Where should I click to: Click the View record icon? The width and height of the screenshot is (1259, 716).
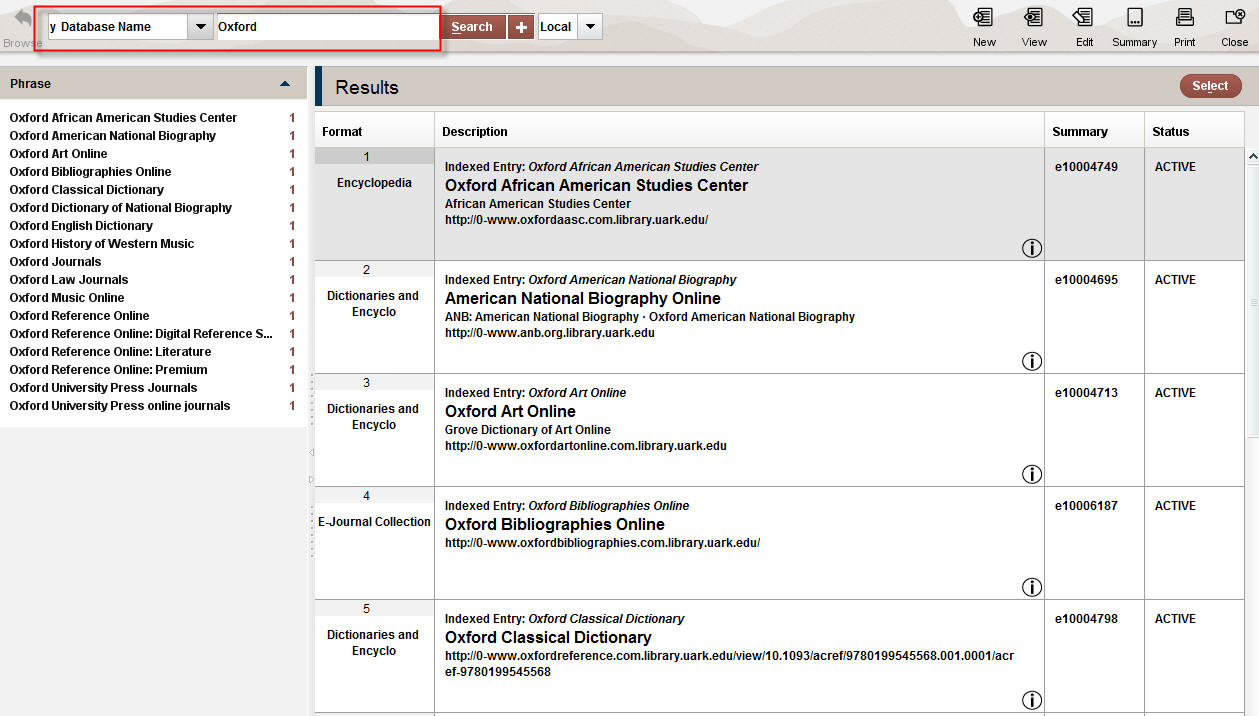click(x=1034, y=17)
